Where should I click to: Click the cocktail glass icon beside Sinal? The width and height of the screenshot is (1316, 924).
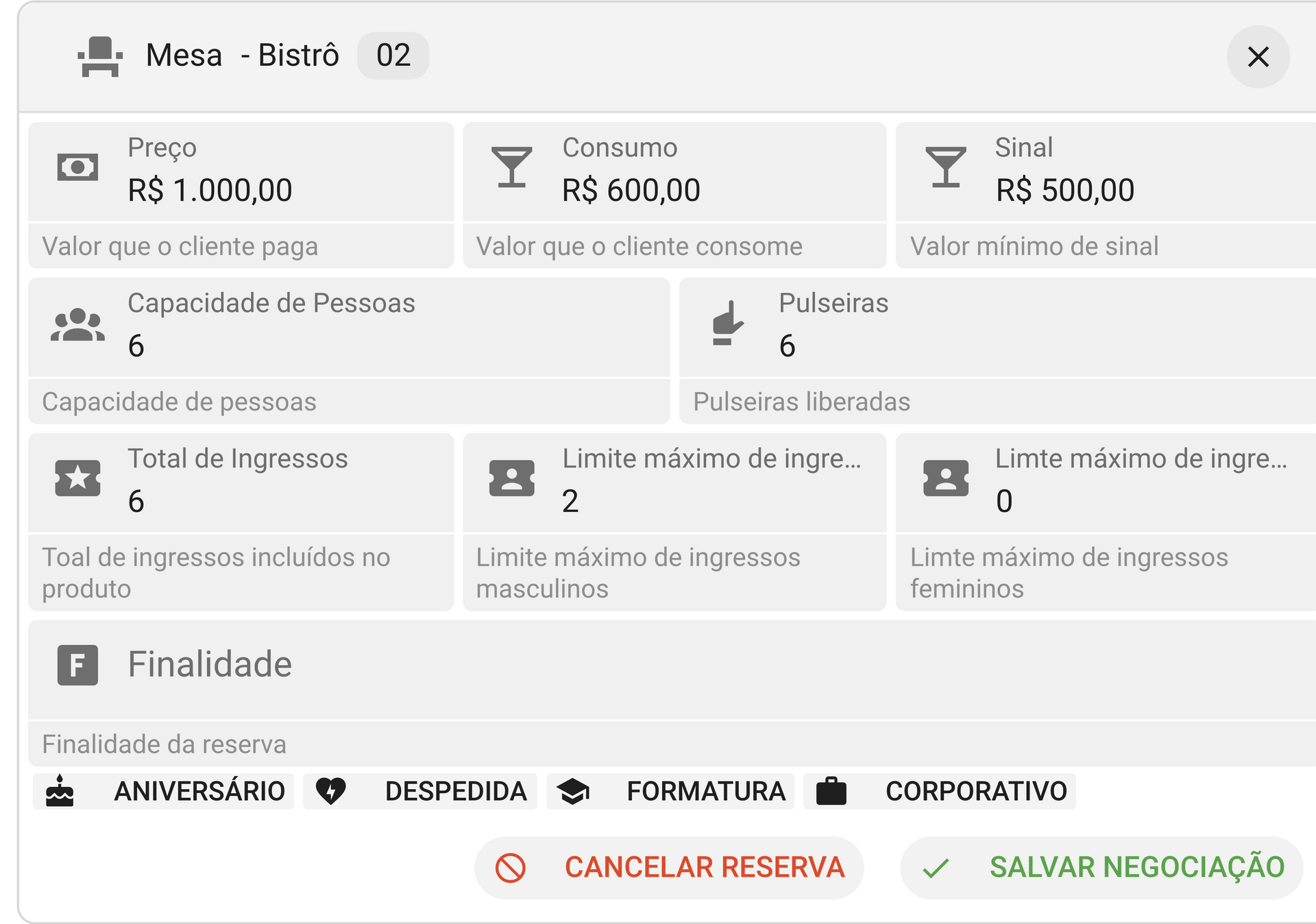point(946,167)
